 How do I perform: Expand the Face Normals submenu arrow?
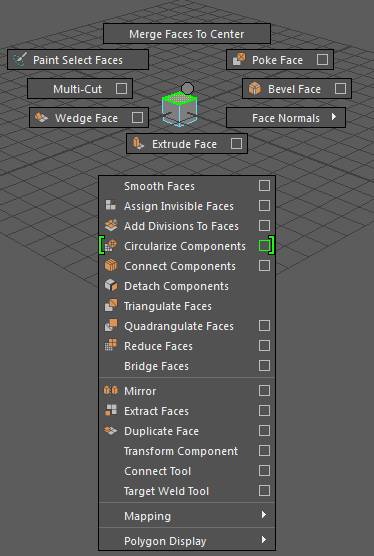(334, 117)
